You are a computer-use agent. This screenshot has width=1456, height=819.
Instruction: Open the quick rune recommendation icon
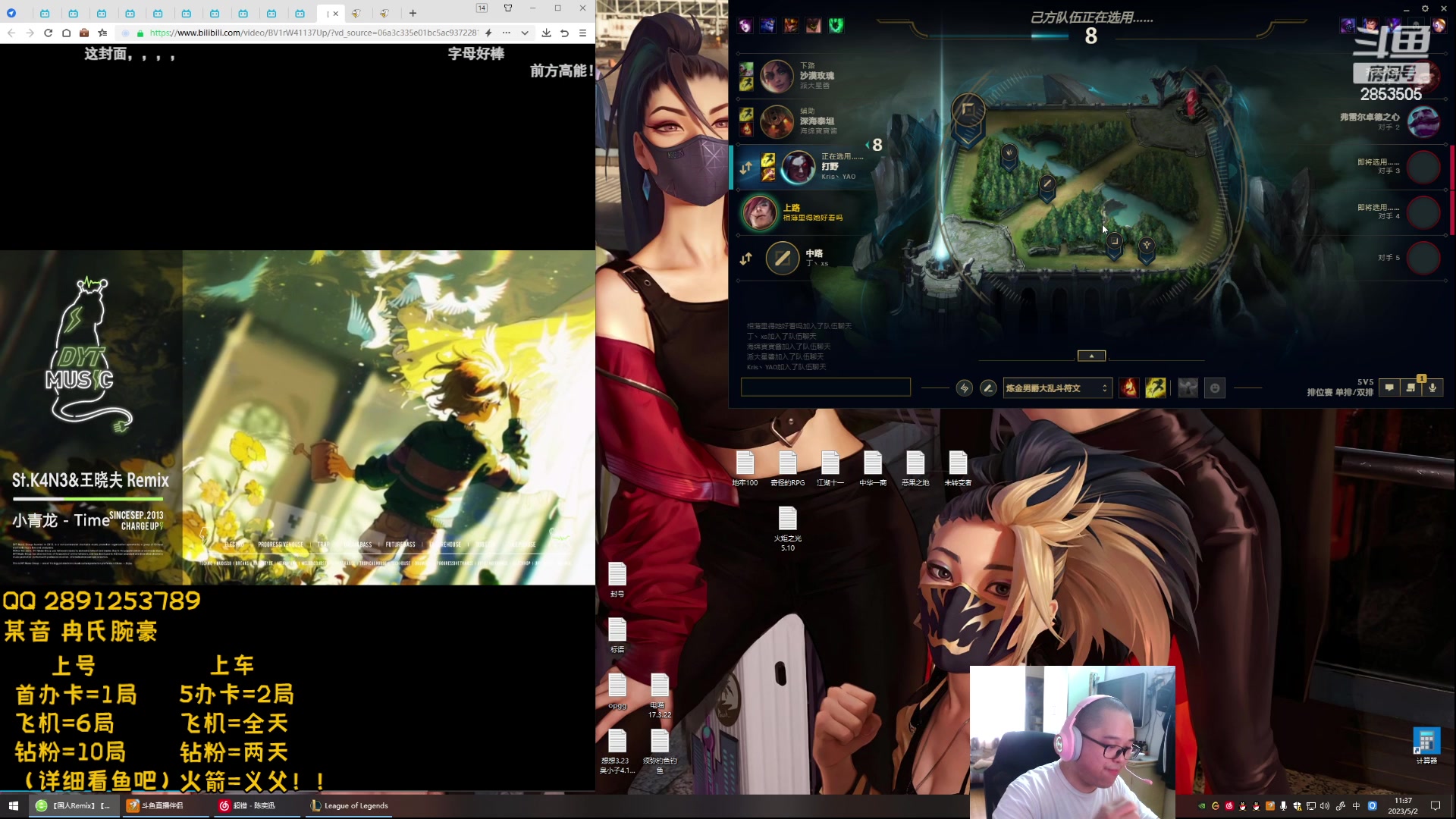[x=964, y=388]
